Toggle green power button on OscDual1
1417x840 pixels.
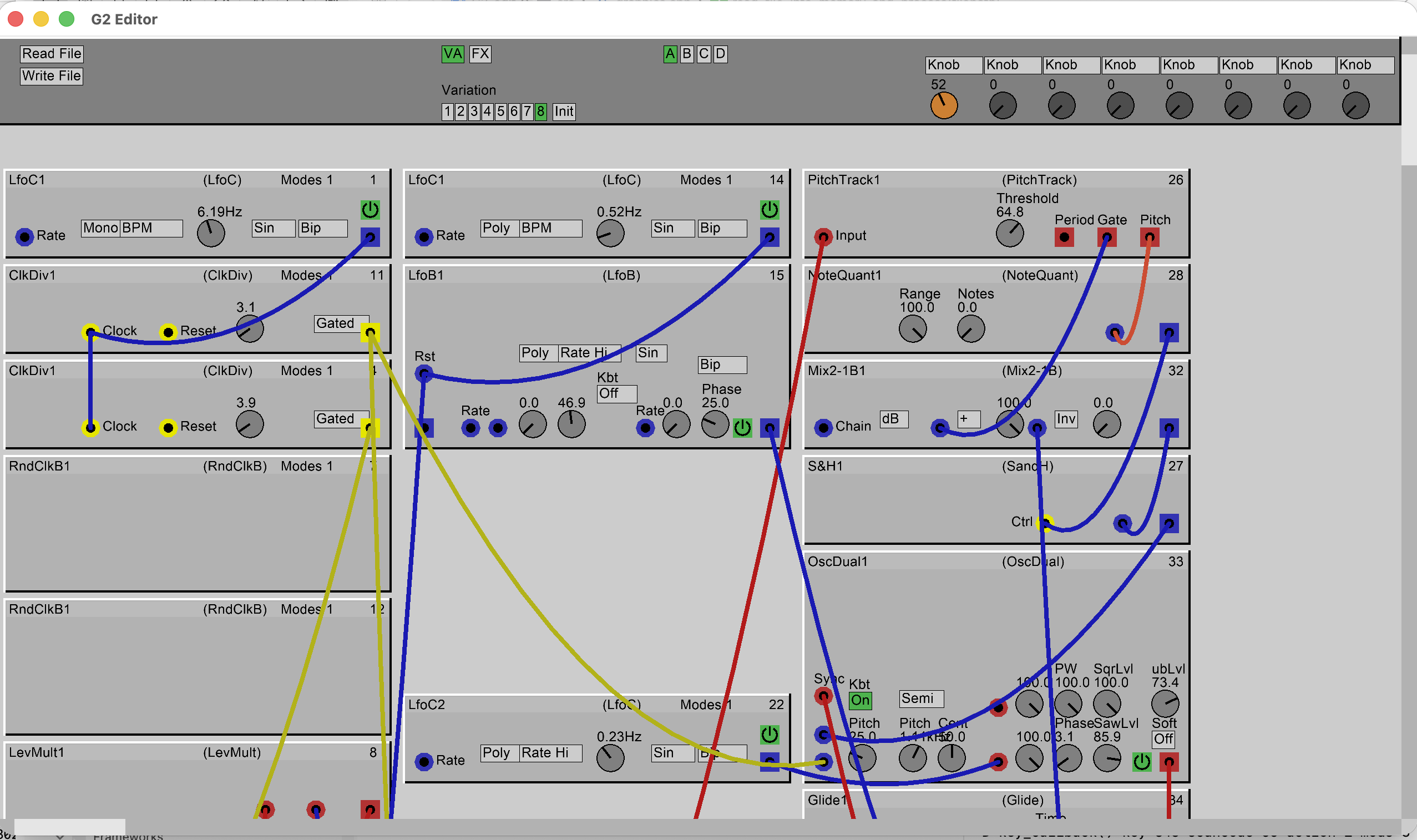tap(1141, 762)
